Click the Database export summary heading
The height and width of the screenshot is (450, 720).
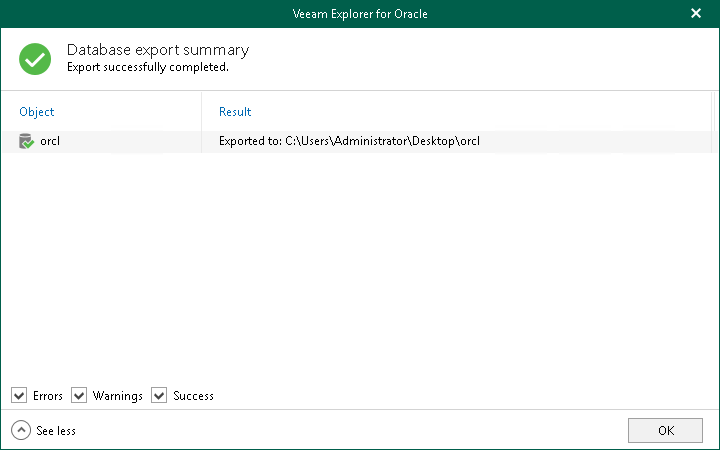coord(158,50)
